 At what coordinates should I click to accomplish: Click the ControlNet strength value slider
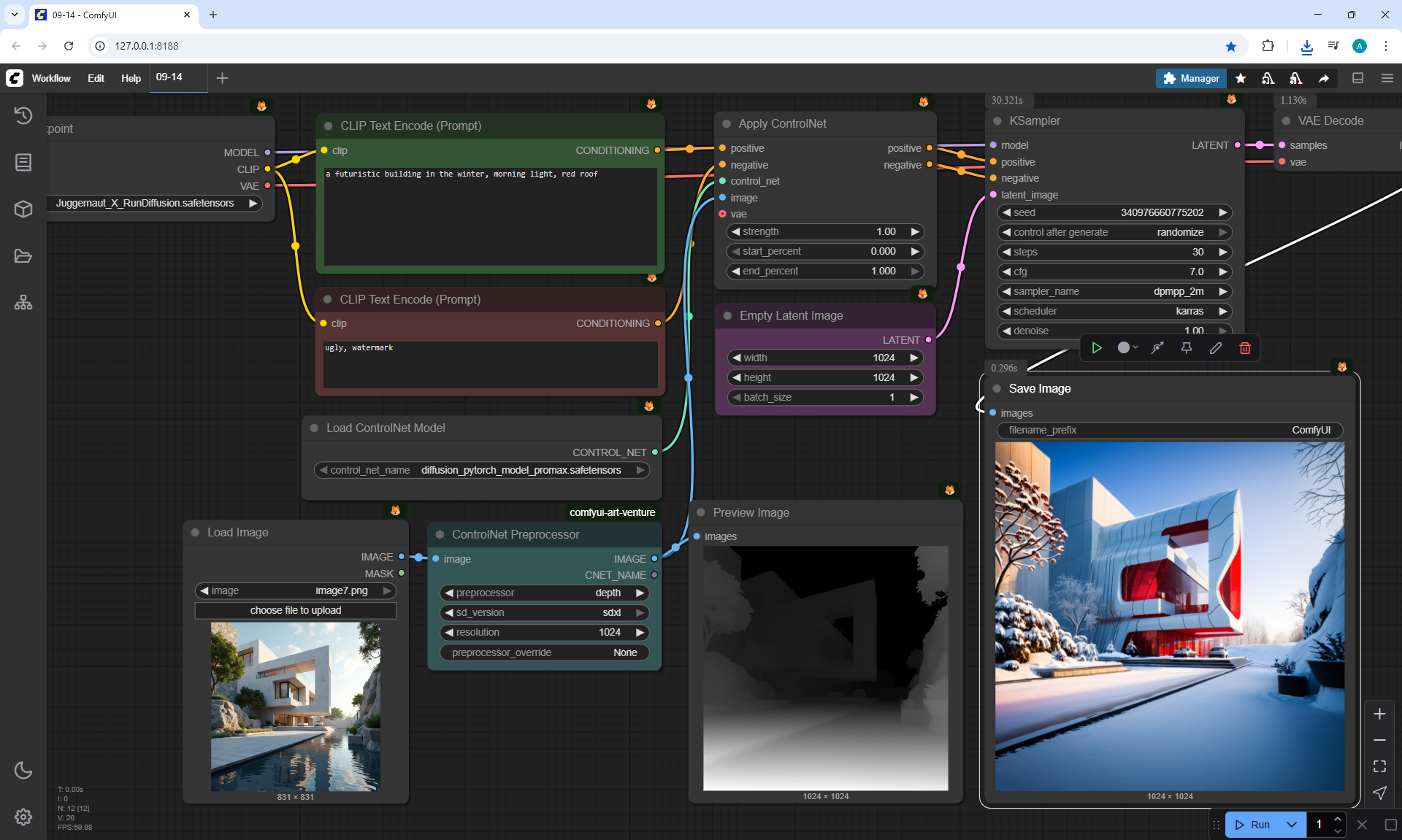825,231
